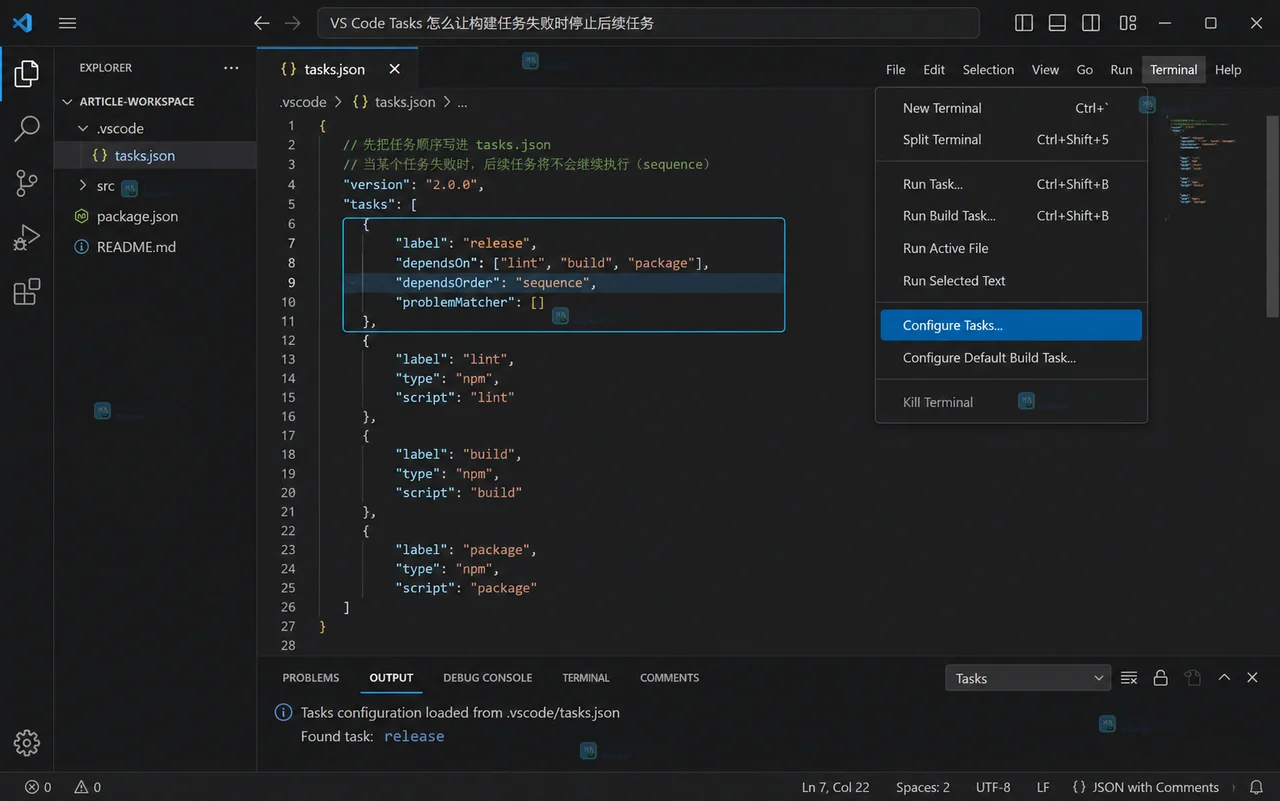The width and height of the screenshot is (1280, 801).
Task: Click Ln 7, Col 22 in status bar
Action: [836, 787]
